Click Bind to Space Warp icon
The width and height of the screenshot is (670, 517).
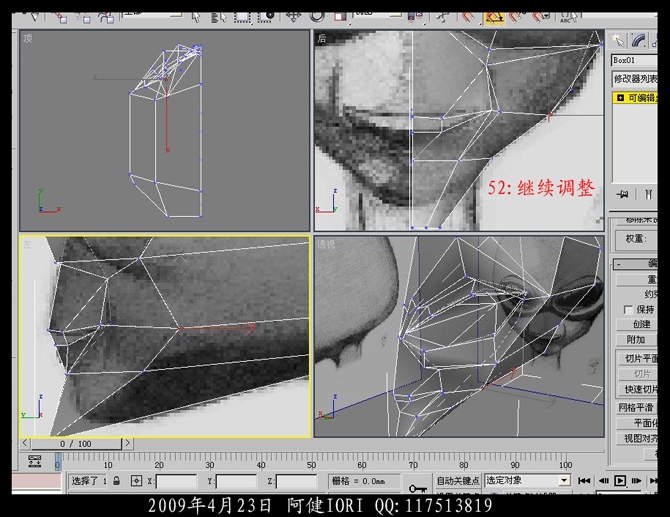coord(106,17)
